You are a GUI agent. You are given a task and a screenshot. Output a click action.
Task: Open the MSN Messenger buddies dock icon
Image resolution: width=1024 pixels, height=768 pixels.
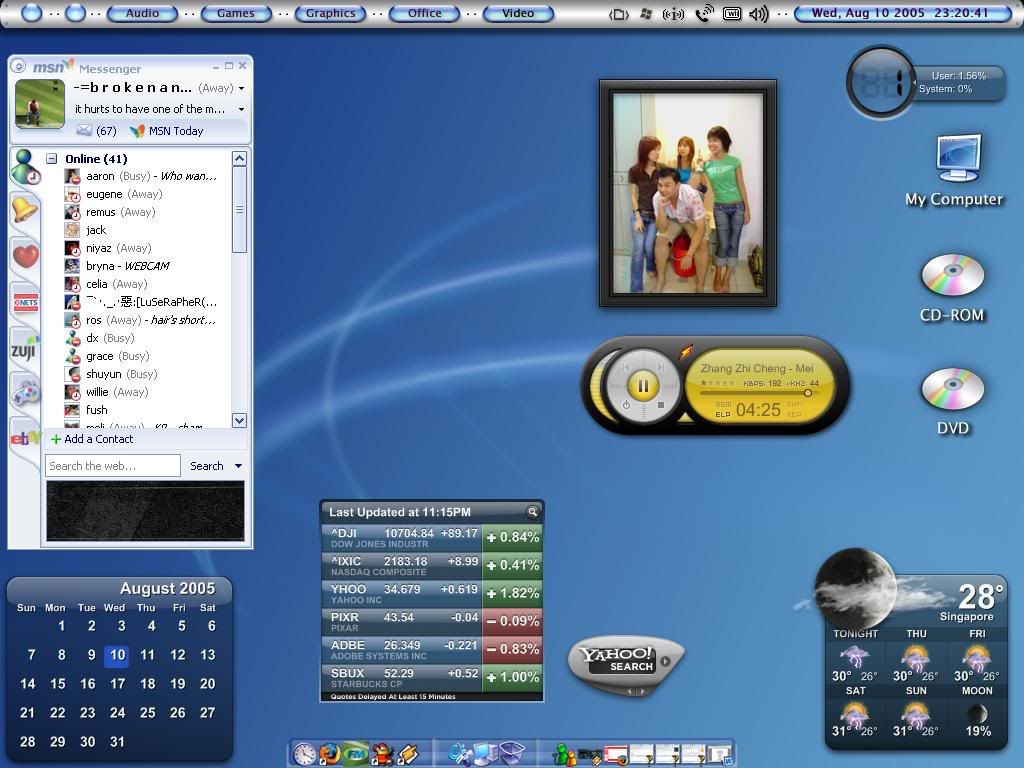(563, 755)
